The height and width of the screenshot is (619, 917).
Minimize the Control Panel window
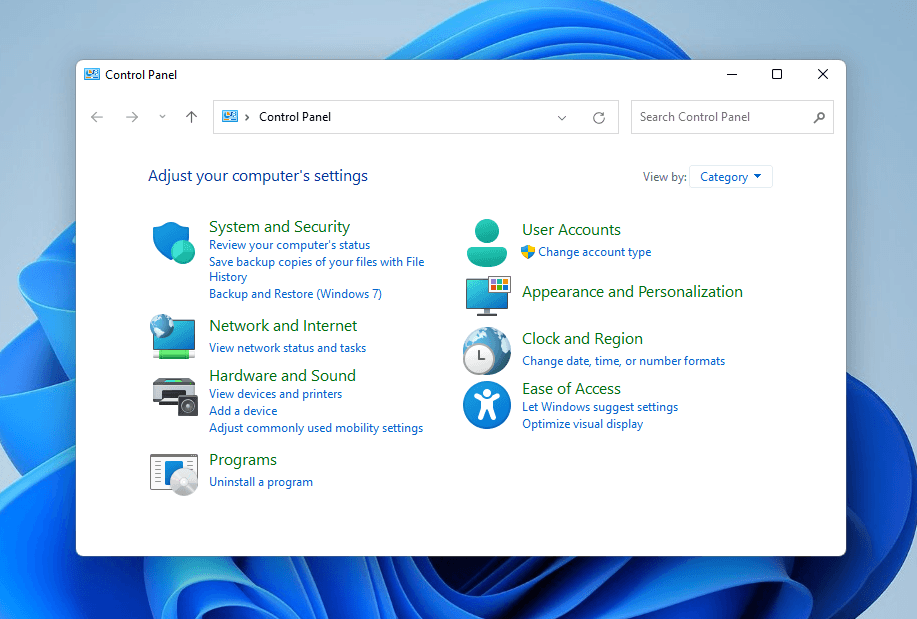tap(732, 74)
